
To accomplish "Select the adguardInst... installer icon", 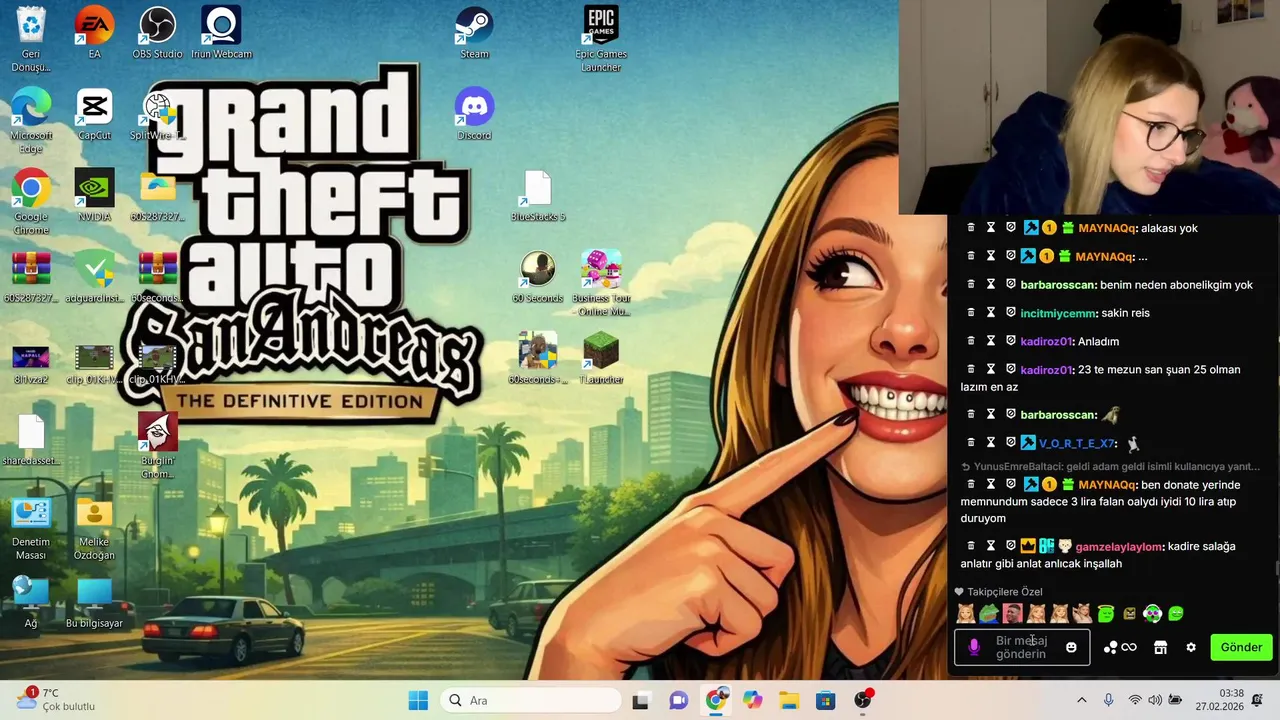I will click(x=94, y=276).
